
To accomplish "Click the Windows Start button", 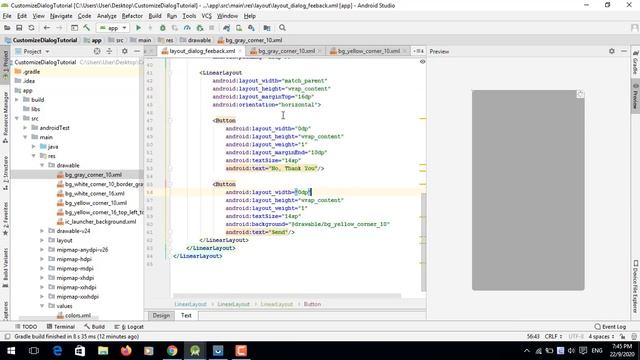I will [x=11, y=351].
